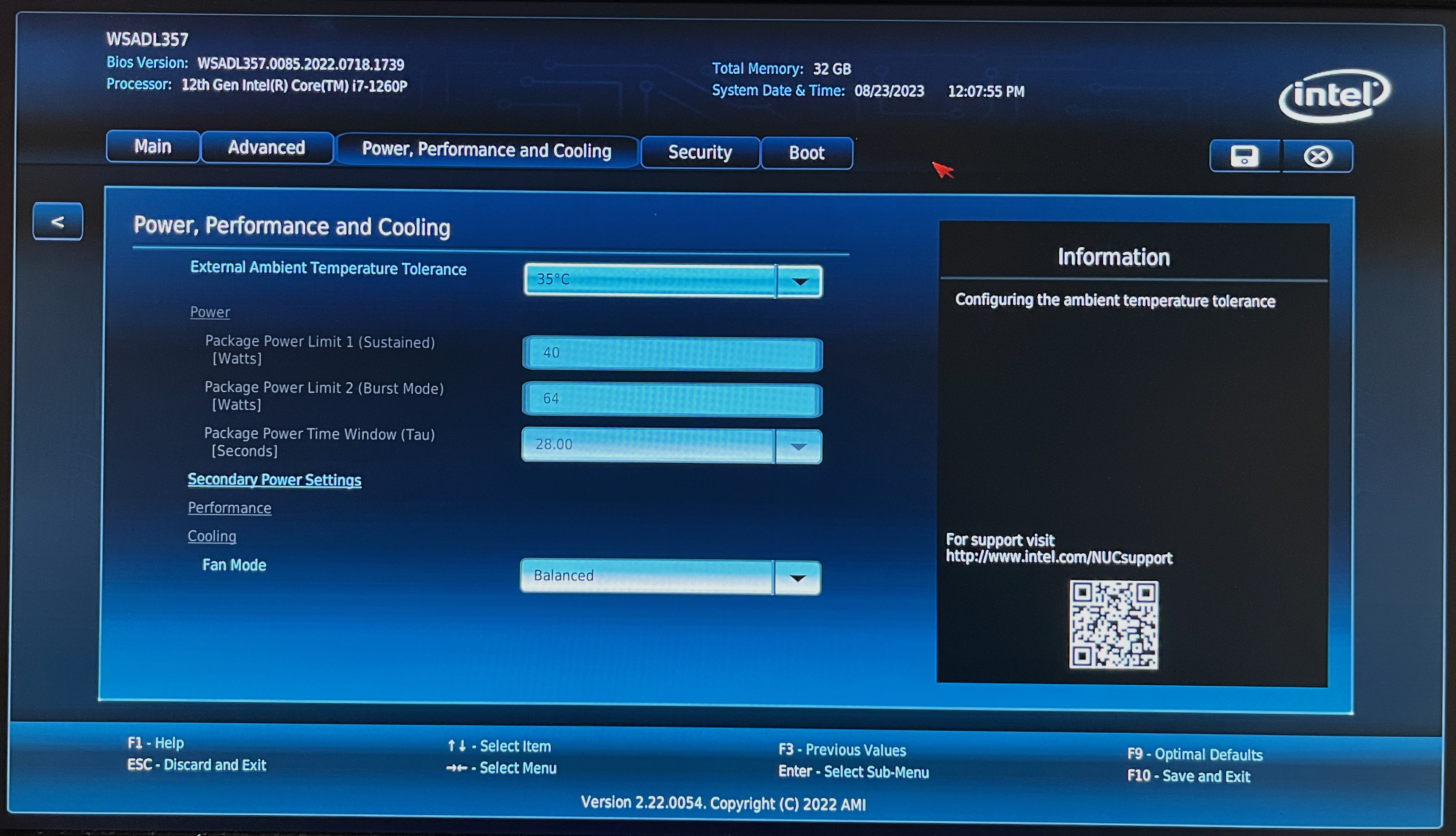Click Package Power Time Window (Tau) label
Viewport: 1456px width, 836px height.
pos(319,442)
